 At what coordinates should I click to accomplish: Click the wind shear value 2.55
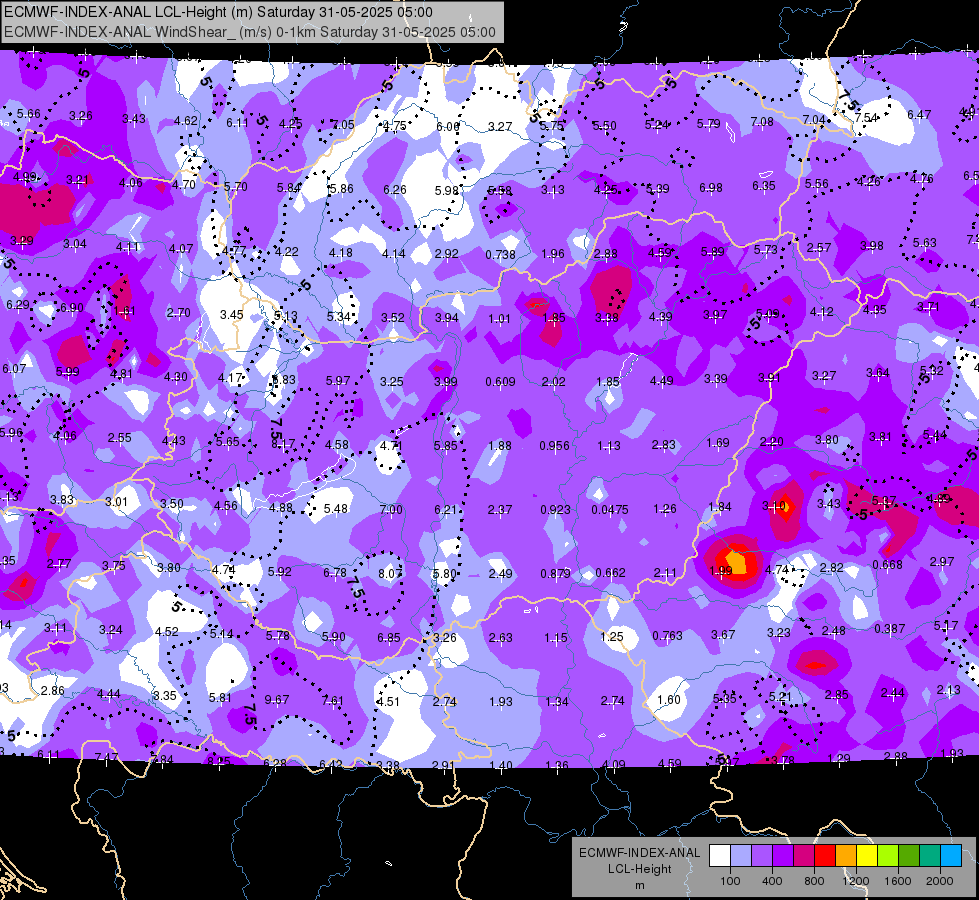click(x=119, y=438)
